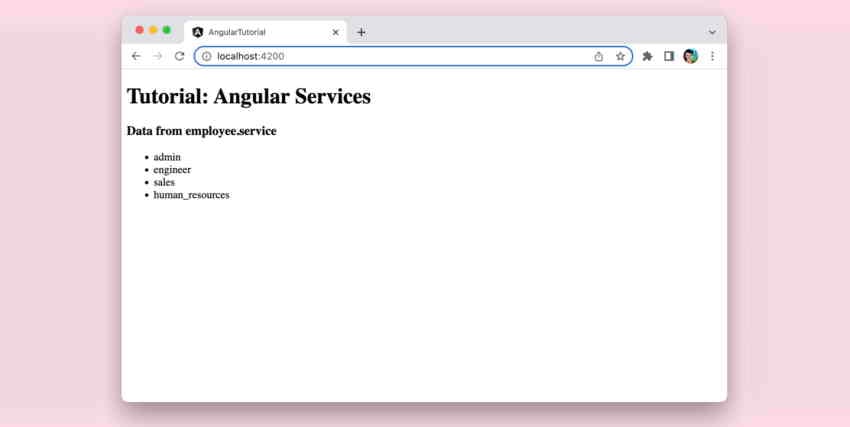
Task: Click the 'Tutorial: Angular Services' heading
Action: point(249,96)
